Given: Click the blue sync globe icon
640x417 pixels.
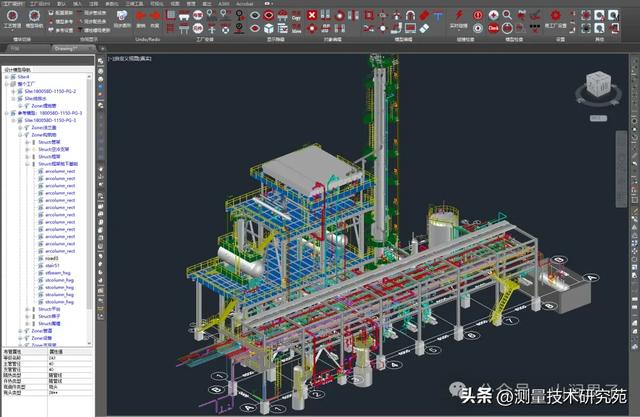Looking at the screenshot, I should 122,16.
